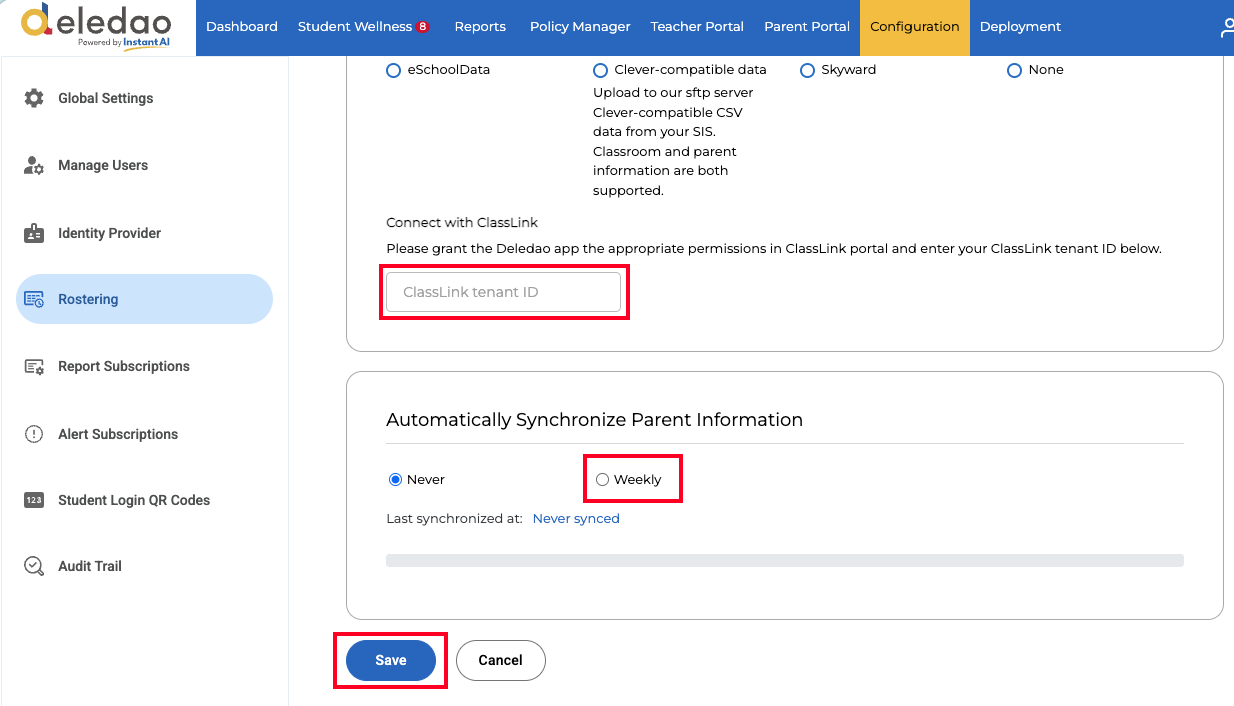Select the Clever-compatible data radio option

pos(600,70)
